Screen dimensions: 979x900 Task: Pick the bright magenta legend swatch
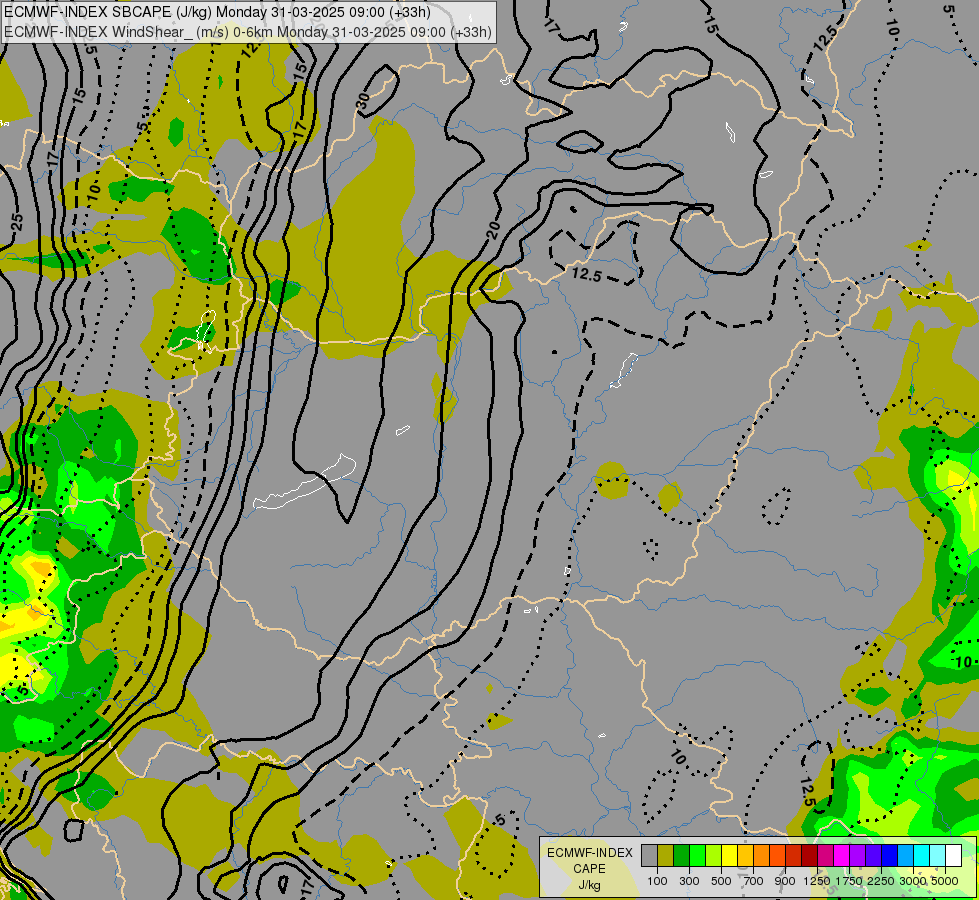click(x=841, y=855)
